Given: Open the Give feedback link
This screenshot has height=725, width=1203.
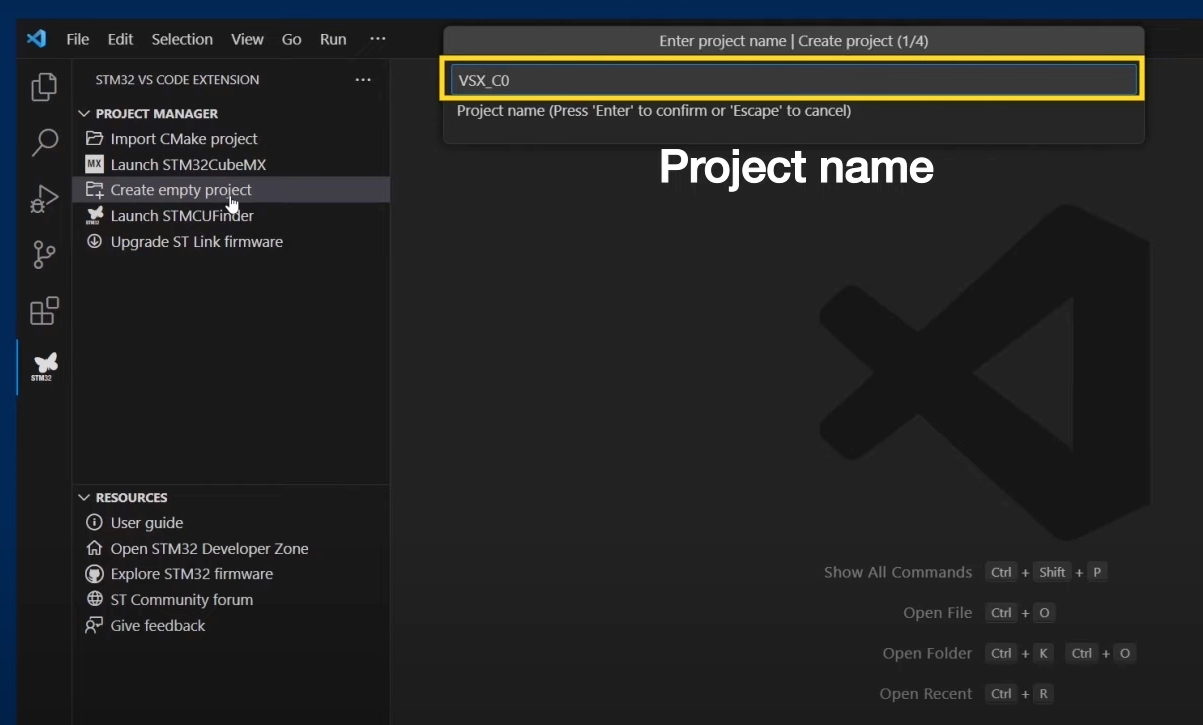Looking at the screenshot, I should (158, 626).
